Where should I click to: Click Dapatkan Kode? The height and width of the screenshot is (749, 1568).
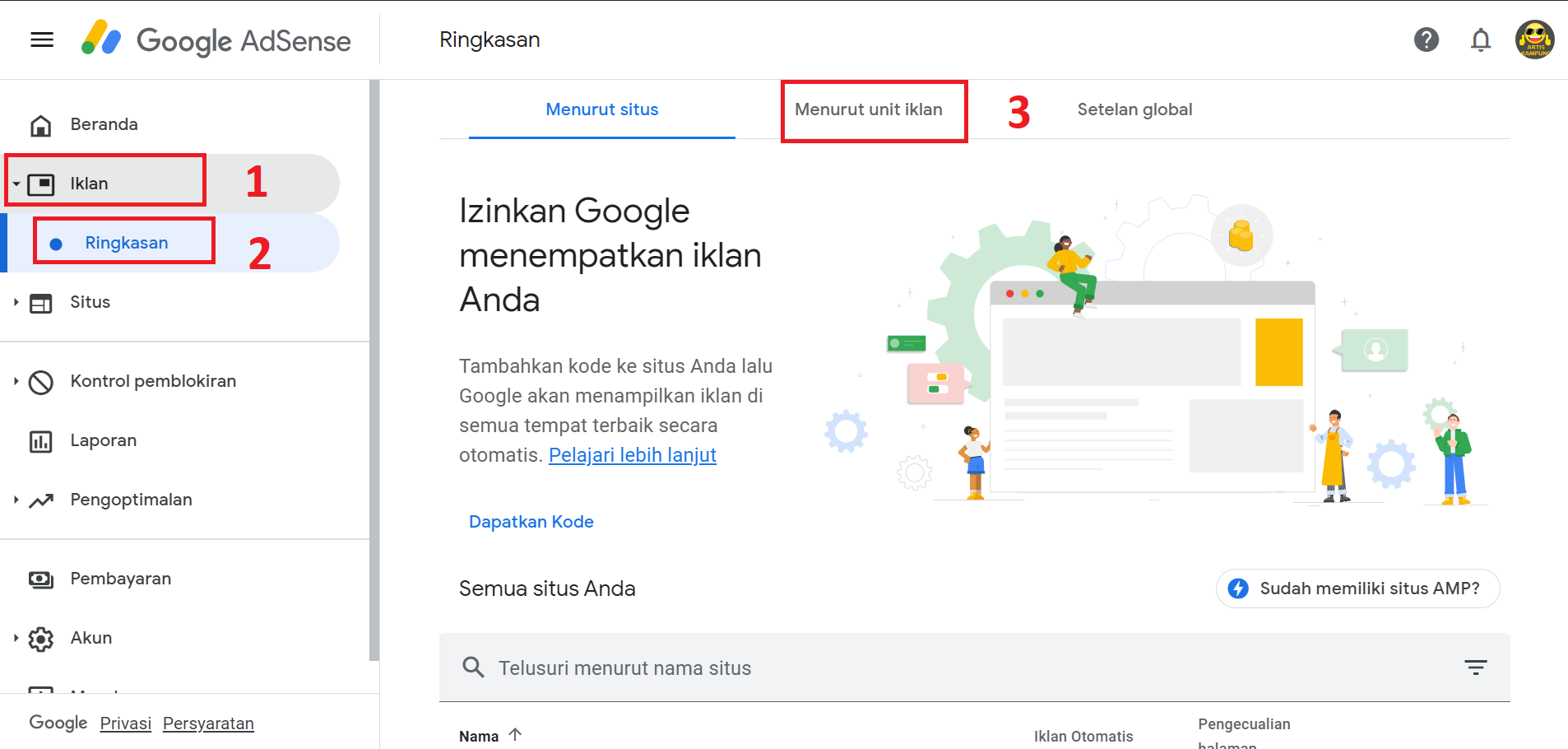(x=531, y=521)
